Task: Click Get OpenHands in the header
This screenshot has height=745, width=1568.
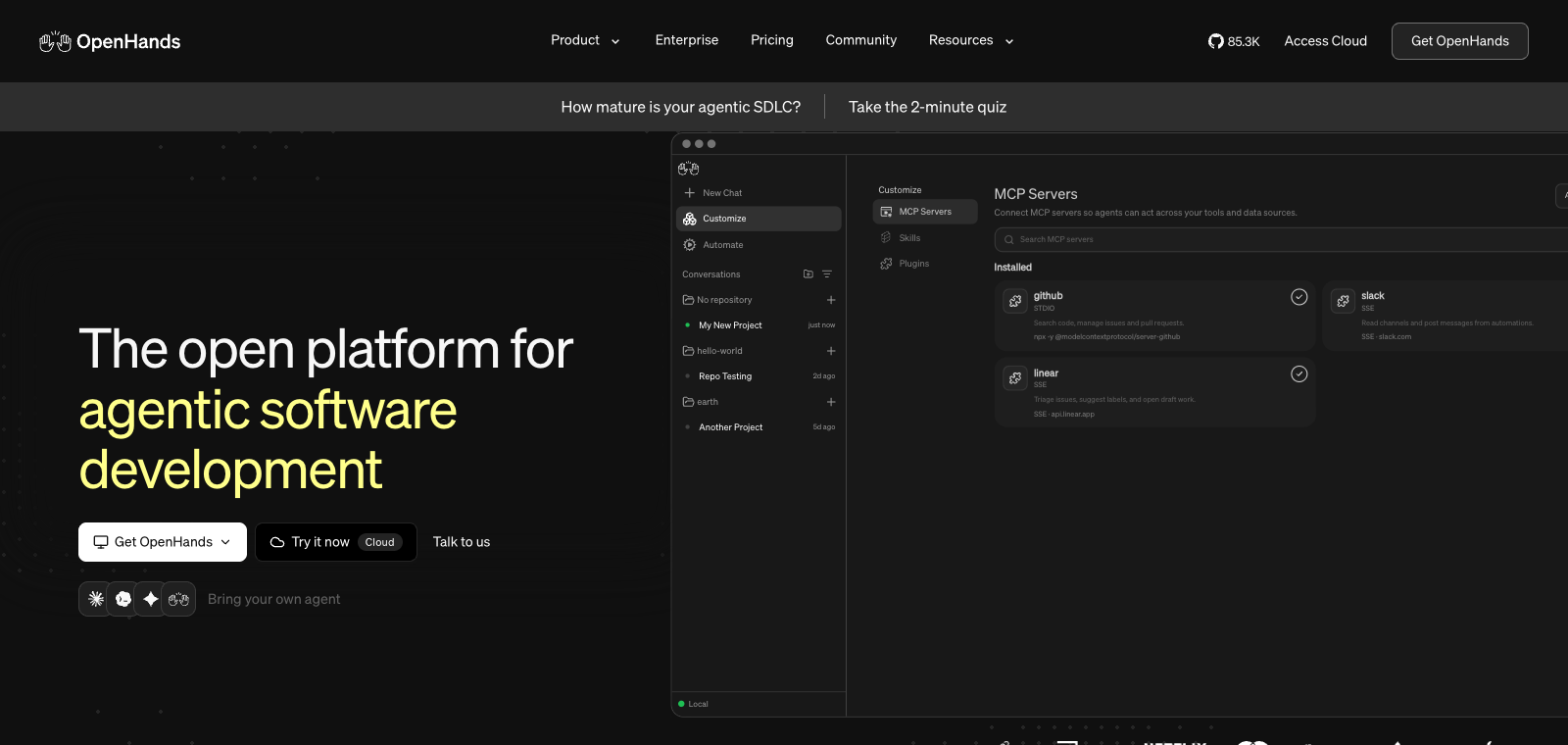Action: [1460, 41]
